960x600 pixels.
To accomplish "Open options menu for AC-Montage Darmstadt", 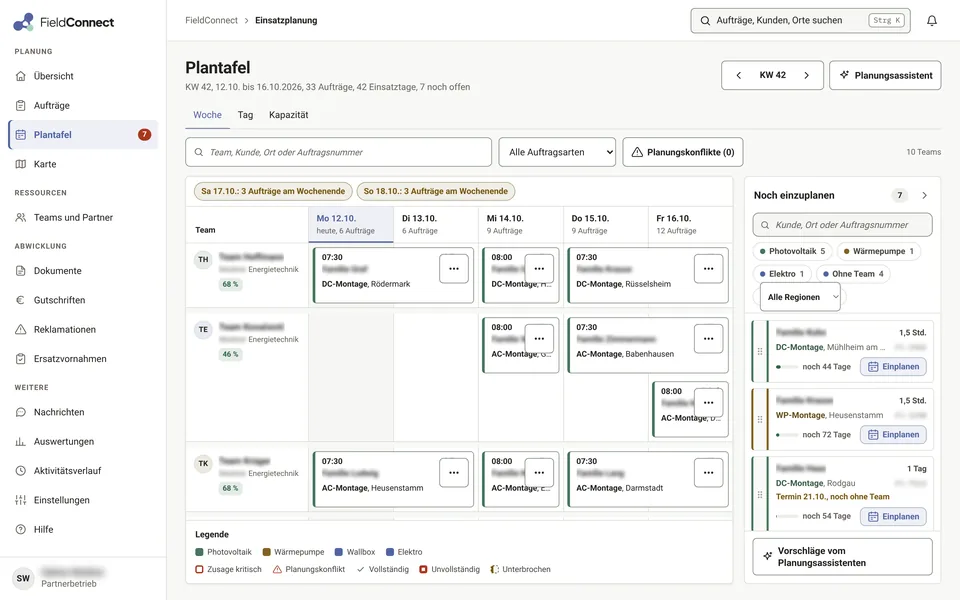I will click(x=708, y=473).
